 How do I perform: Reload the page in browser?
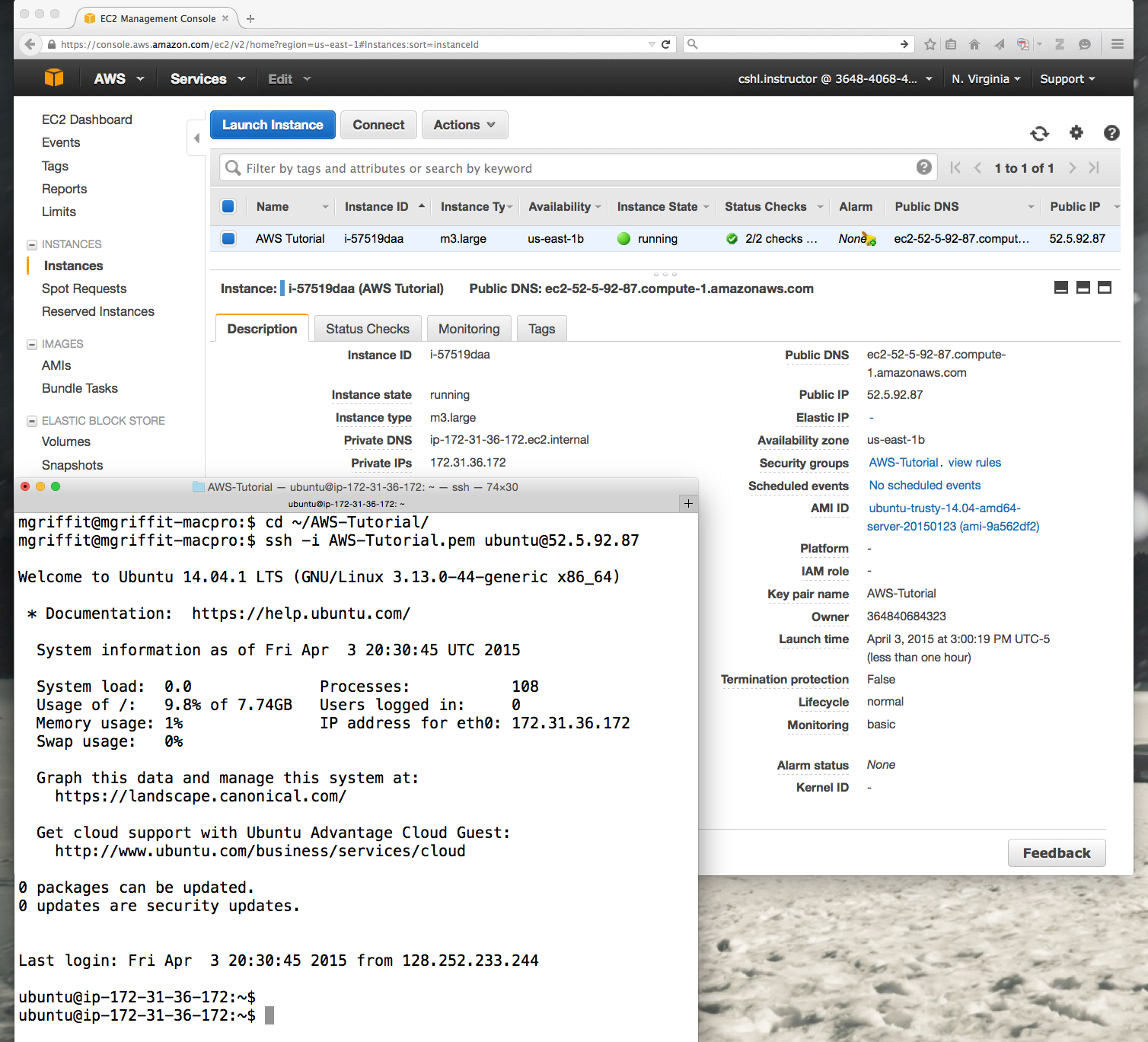point(665,44)
